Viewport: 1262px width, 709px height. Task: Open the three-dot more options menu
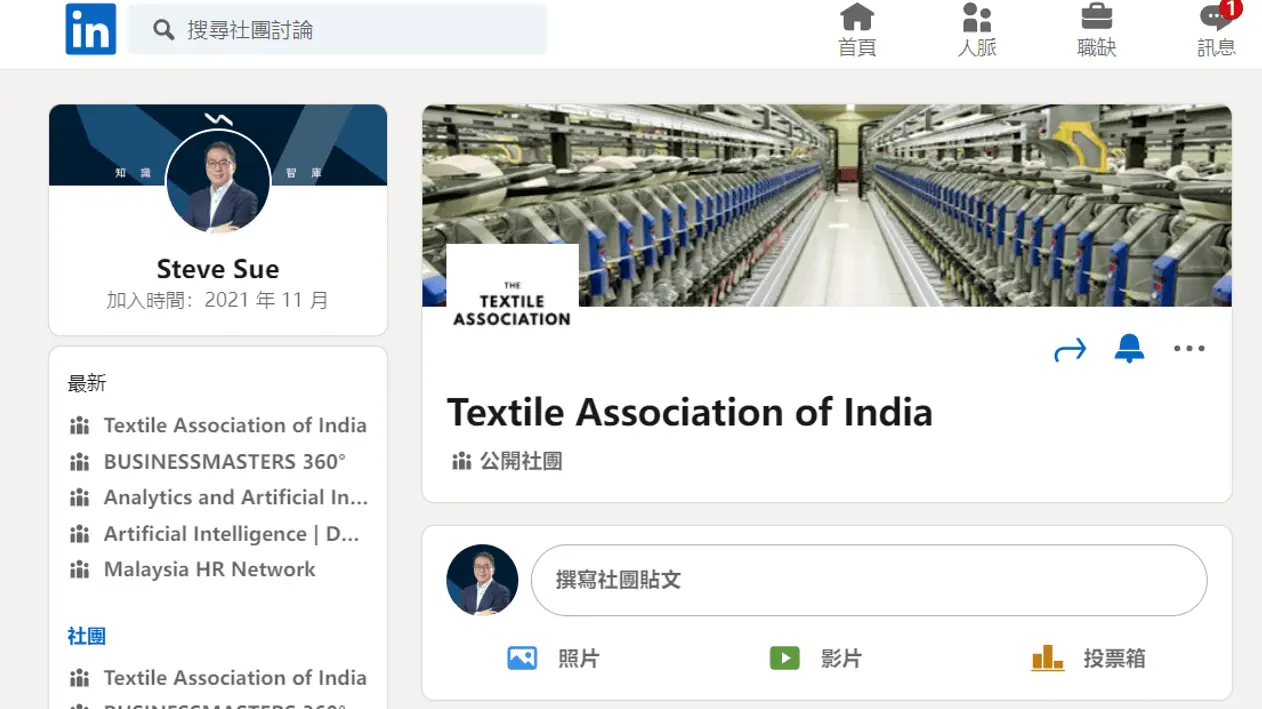click(x=1189, y=348)
